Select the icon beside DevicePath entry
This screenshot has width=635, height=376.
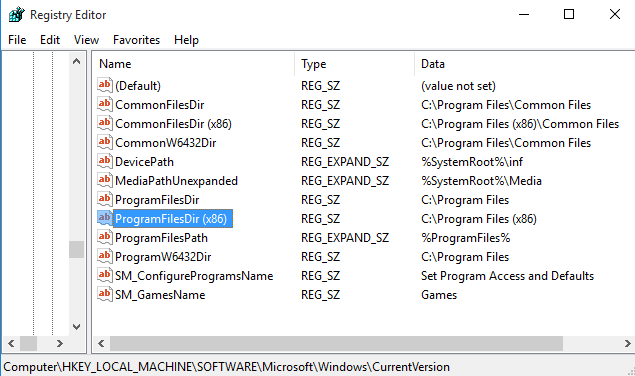(x=104, y=161)
